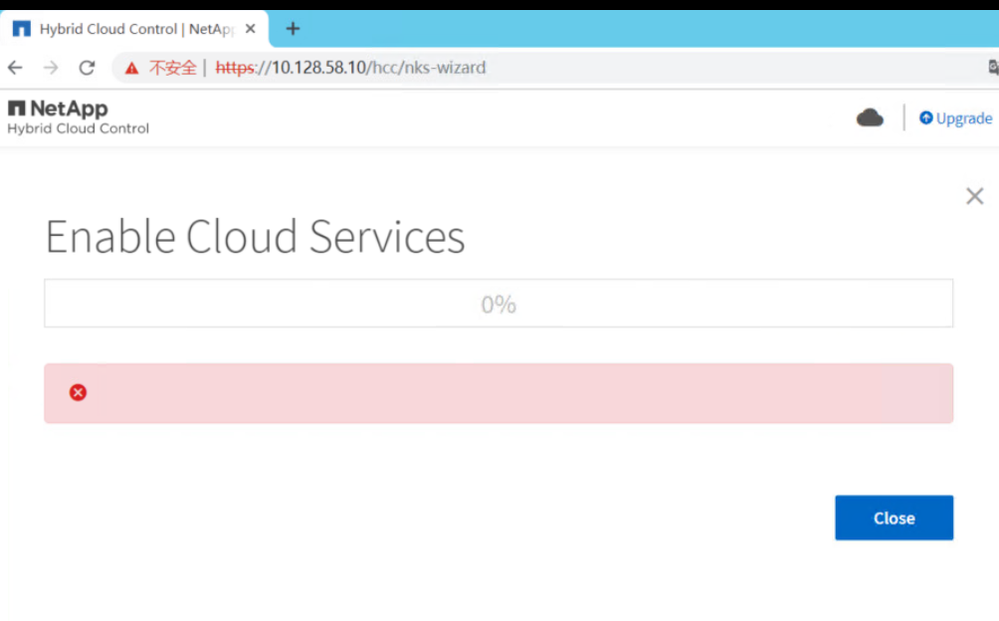Click the address bar URL field
999x621 pixels.
tap(600, 68)
